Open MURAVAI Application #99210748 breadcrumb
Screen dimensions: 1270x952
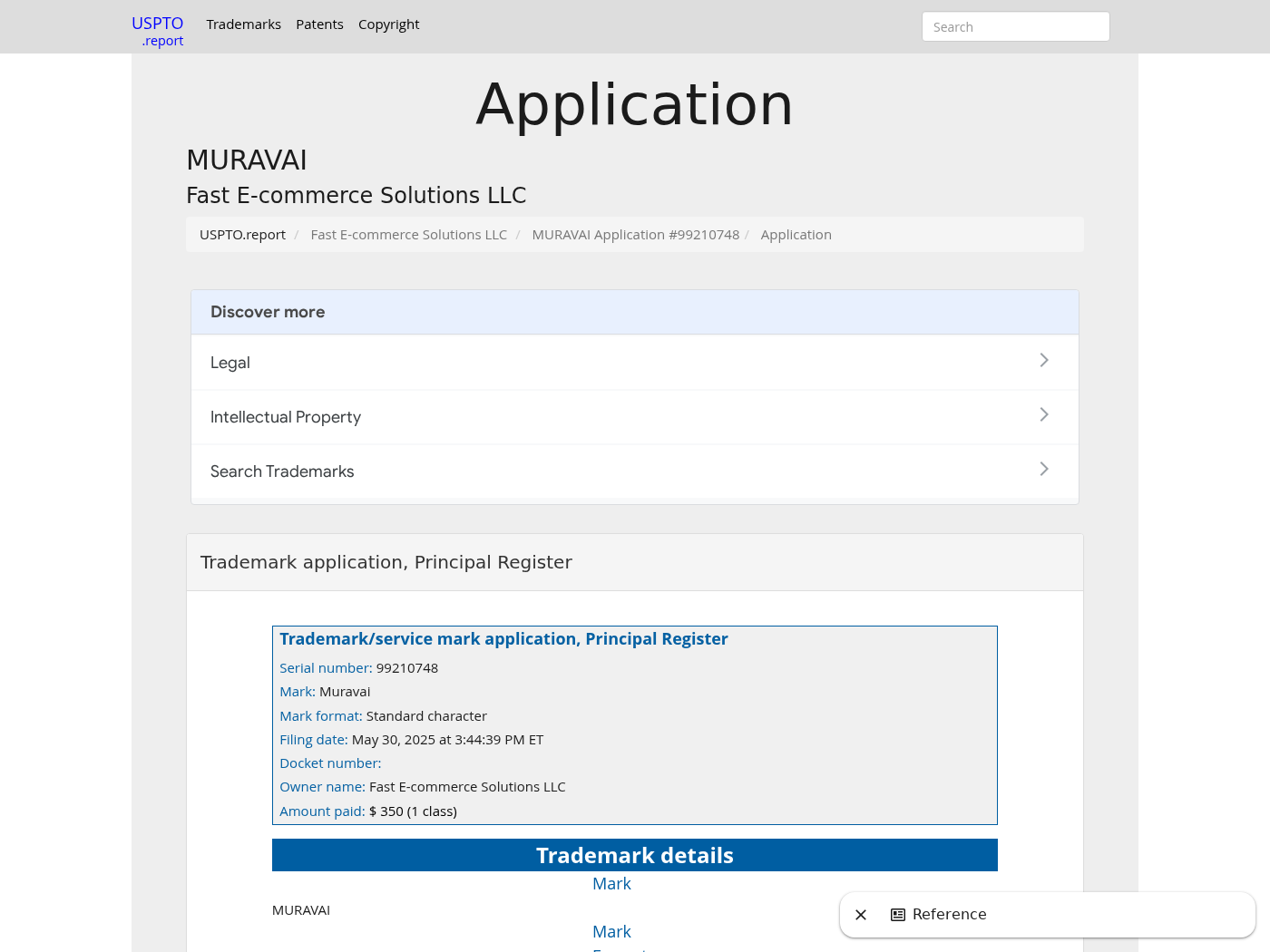[635, 235]
